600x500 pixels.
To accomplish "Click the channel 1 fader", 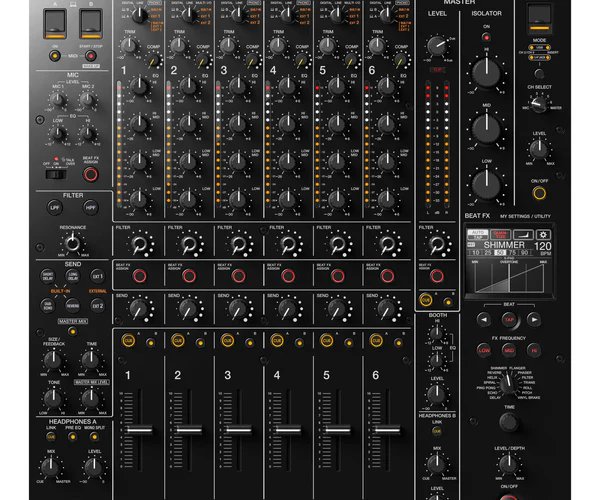I will point(140,430).
